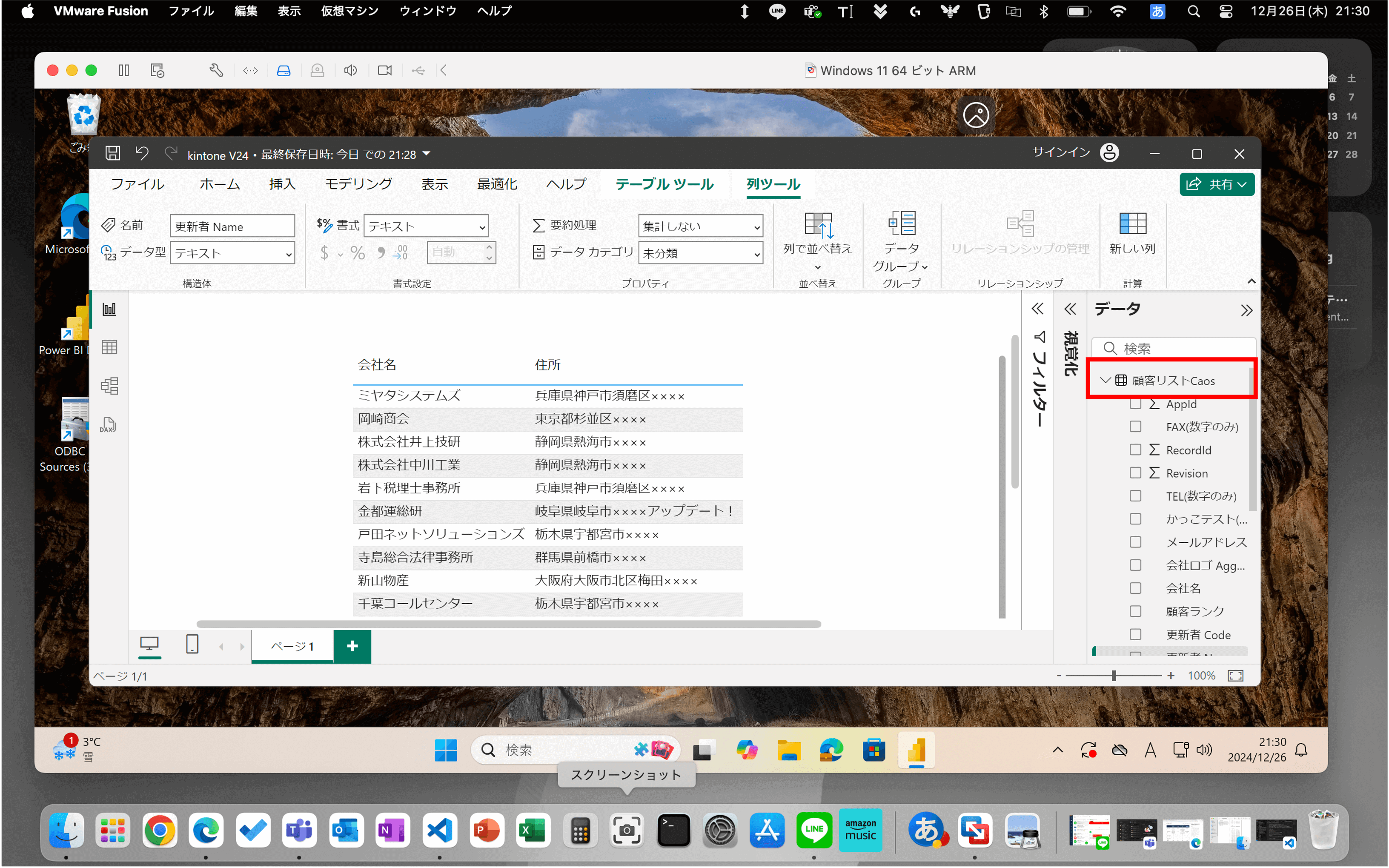The width and height of the screenshot is (1389, 868).
Task: Click the zoom slider handle
Action: (1114, 676)
